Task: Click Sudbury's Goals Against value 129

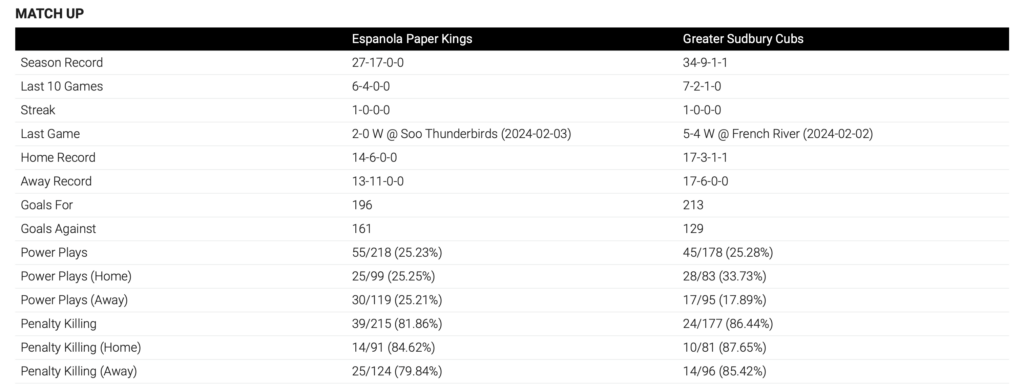Action: (x=693, y=229)
